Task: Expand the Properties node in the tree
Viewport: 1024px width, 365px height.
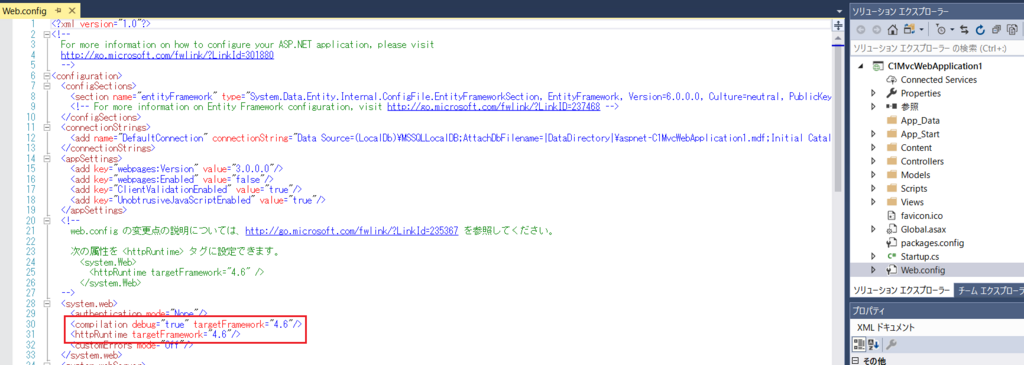Action: pyautogui.click(x=873, y=93)
